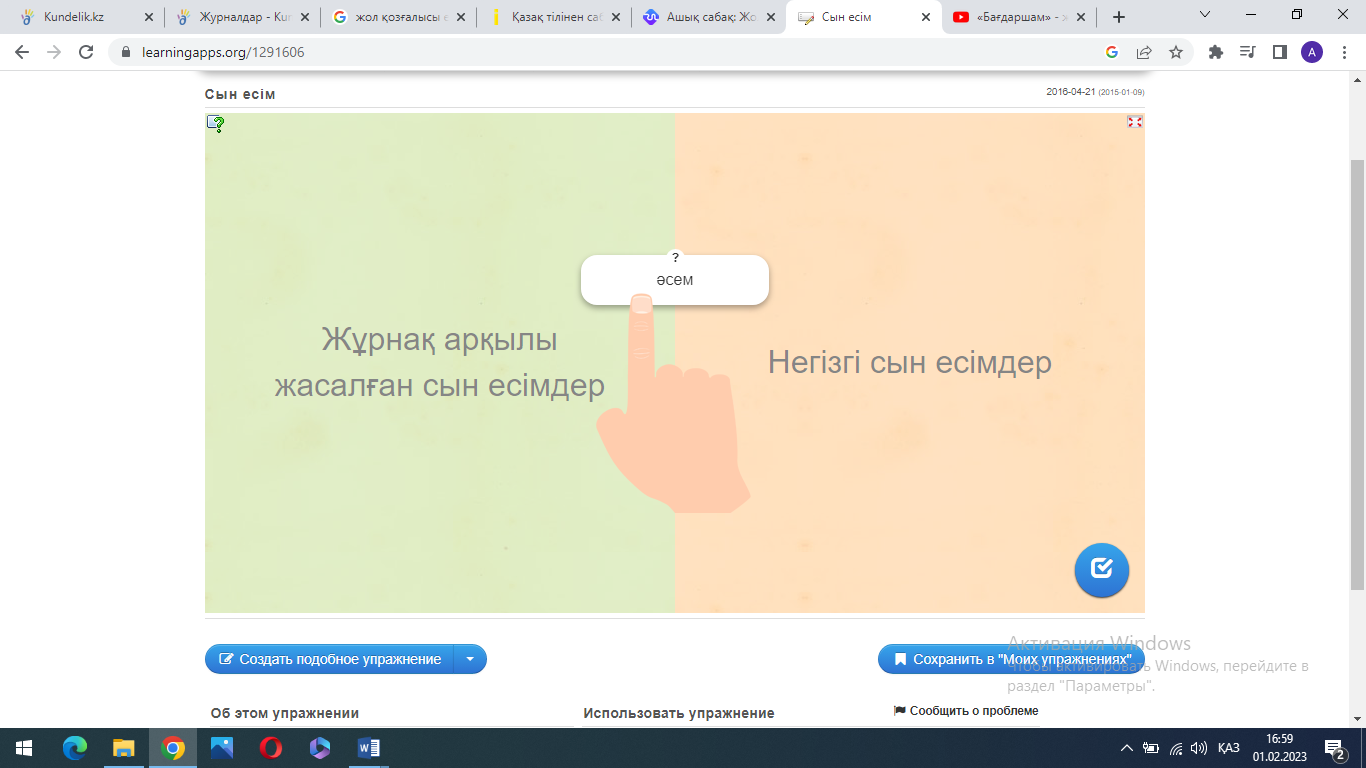The width and height of the screenshot is (1366, 768).
Task: Switch to the жол қозғалысы Google tab
Action: point(400,17)
